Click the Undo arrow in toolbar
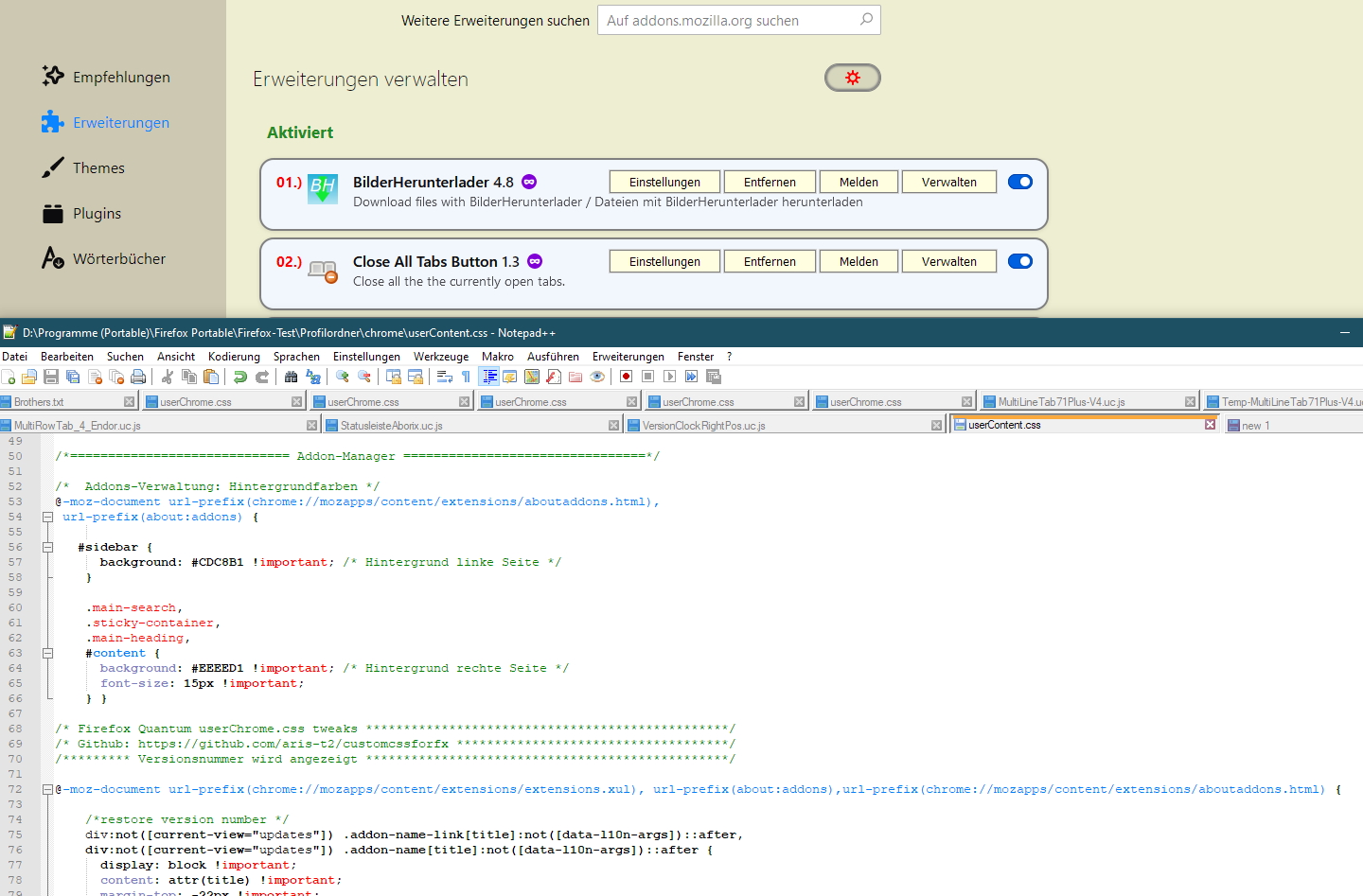The height and width of the screenshot is (896, 1363). click(x=240, y=377)
